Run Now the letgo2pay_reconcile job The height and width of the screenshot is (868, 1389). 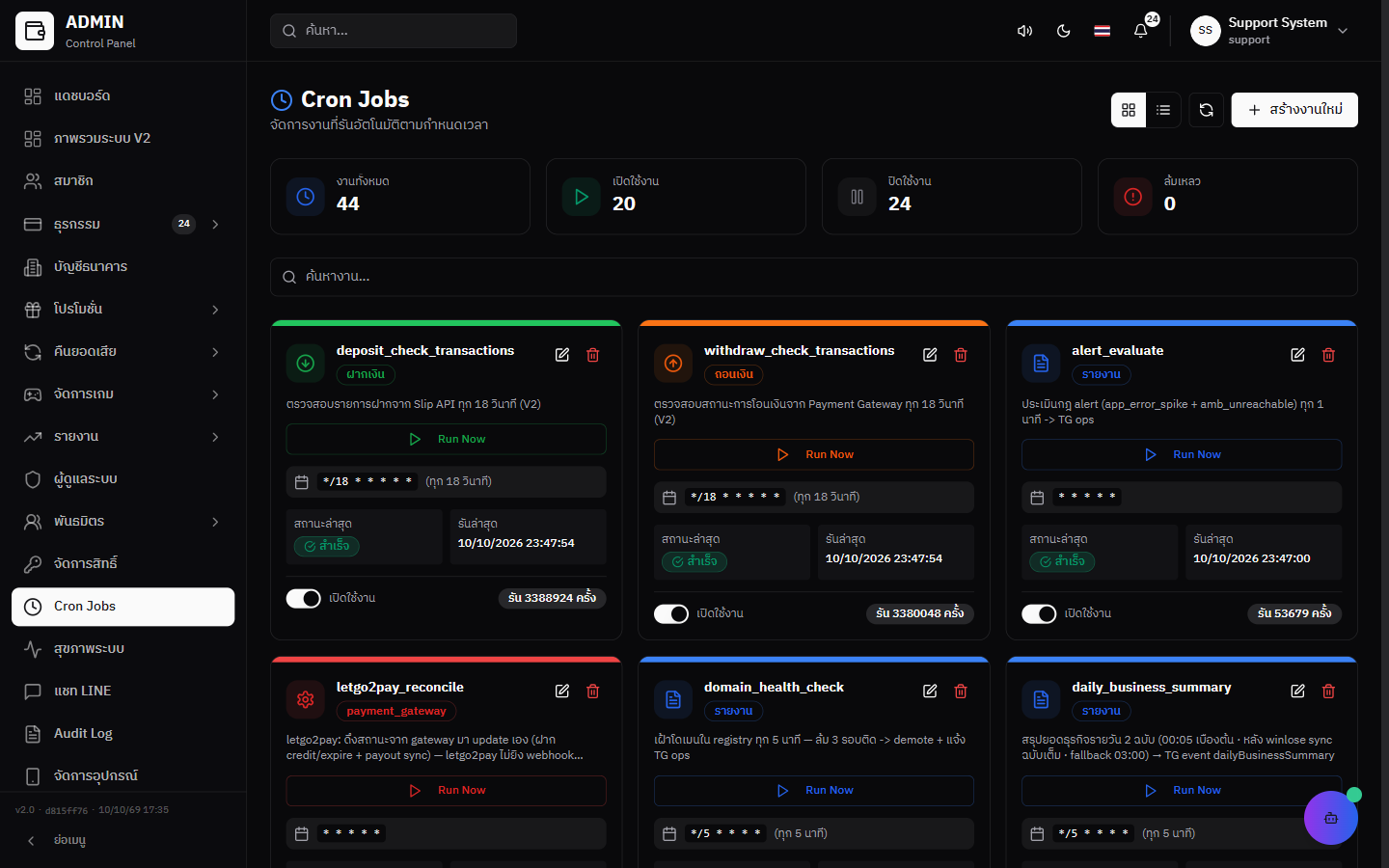(x=446, y=790)
